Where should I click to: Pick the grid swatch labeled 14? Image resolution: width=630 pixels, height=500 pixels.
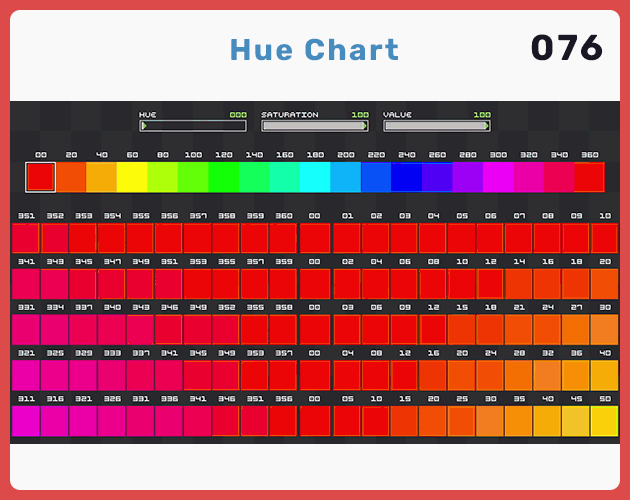point(519,284)
